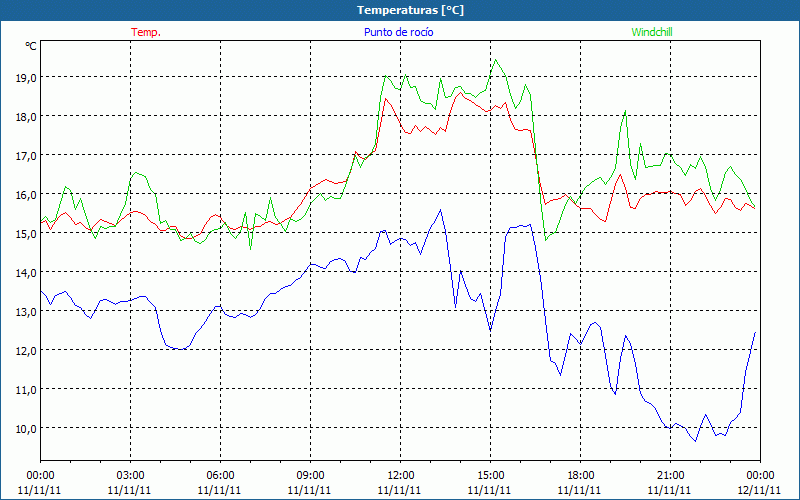Click the 18:00 time axis label
This screenshot has height=500, width=800.
click(581, 476)
